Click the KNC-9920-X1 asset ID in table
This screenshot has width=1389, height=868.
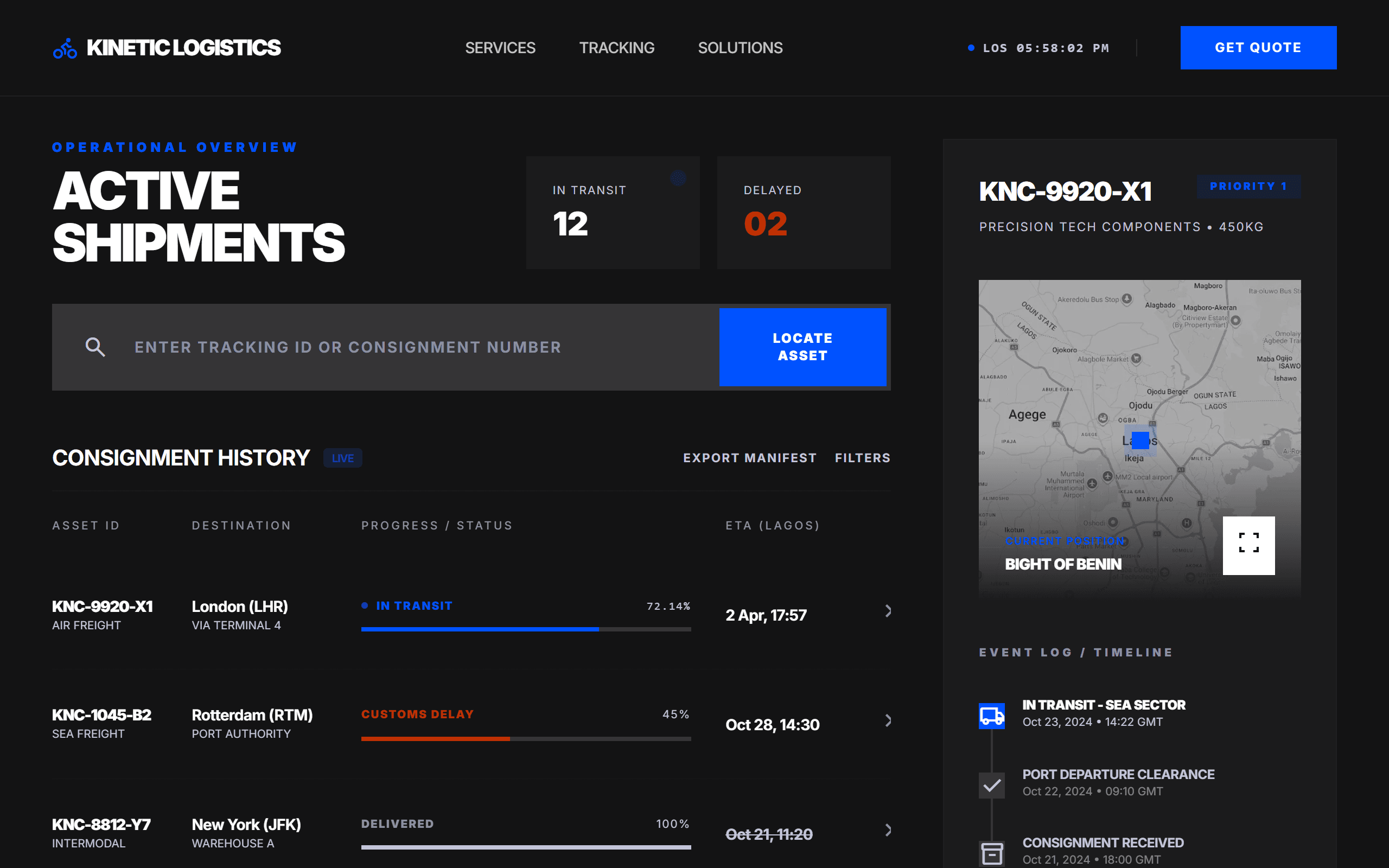(x=102, y=606)
